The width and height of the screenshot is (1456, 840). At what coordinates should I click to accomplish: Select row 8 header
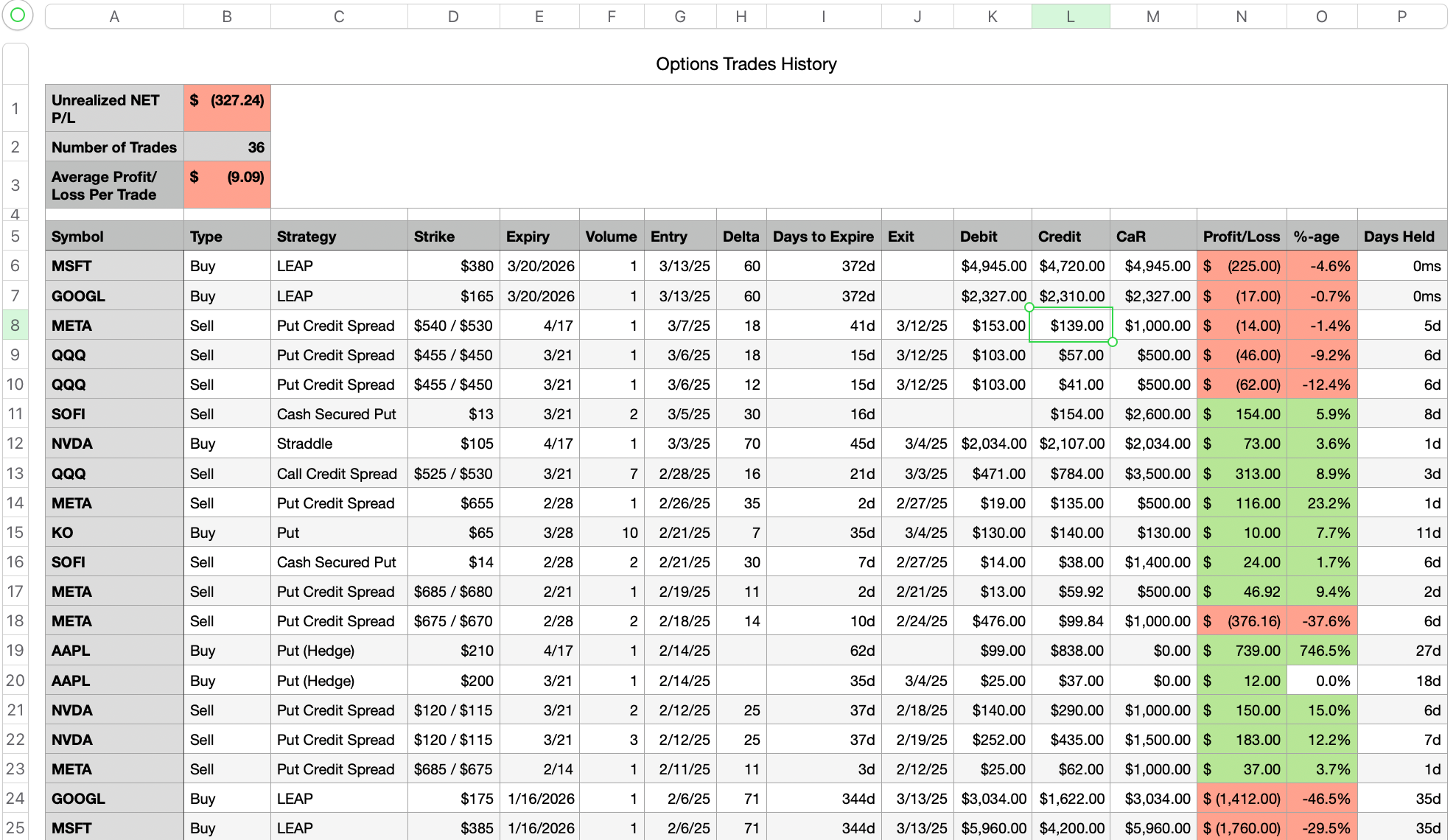tap(15, 325)
